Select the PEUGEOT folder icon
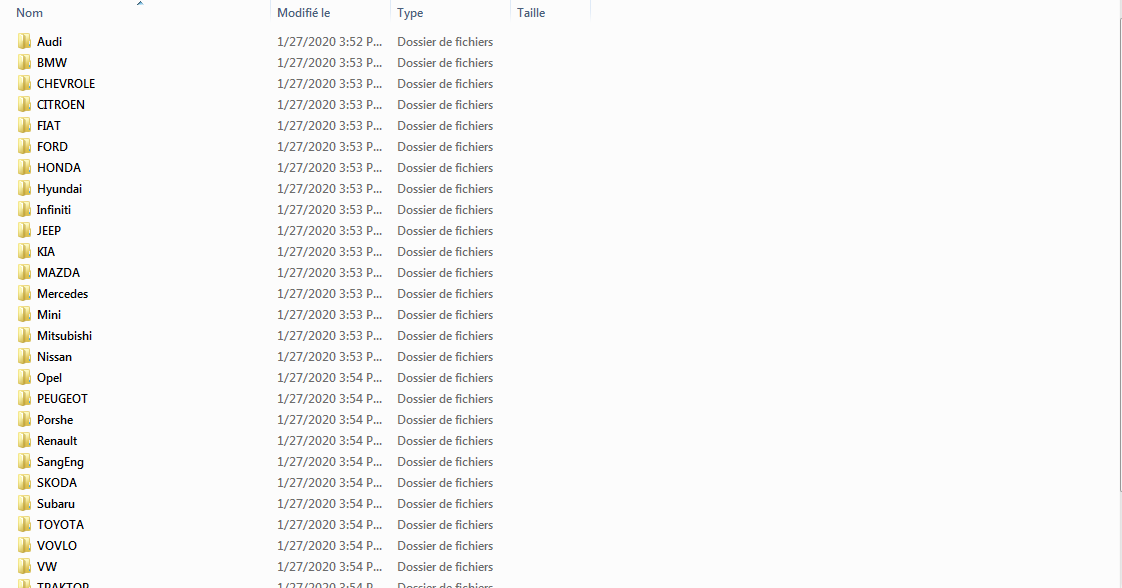Screen dimensions: 1122x588 pyautogui.click(x=24, y=398)
